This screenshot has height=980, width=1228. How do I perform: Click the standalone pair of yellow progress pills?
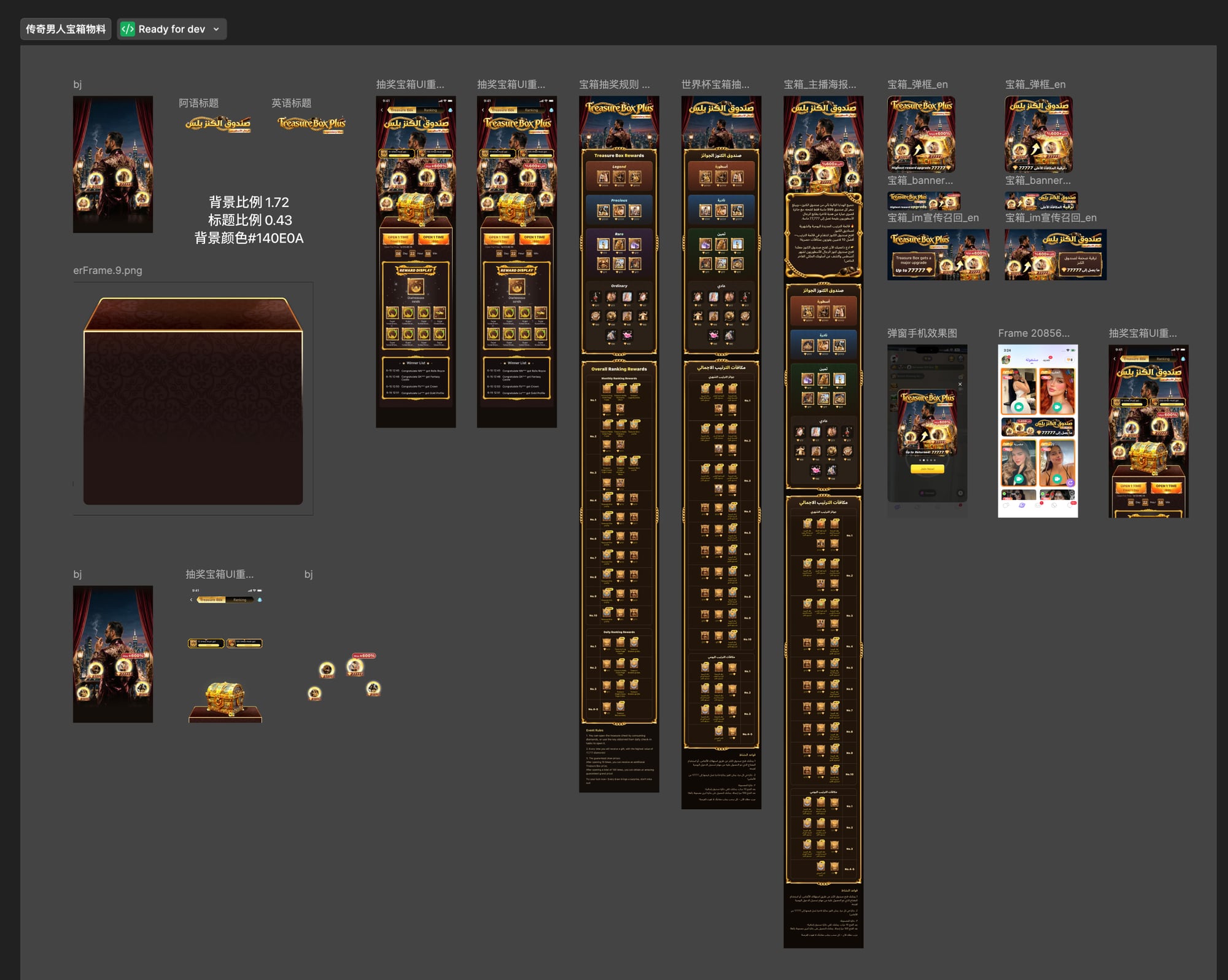coord(225,643)
